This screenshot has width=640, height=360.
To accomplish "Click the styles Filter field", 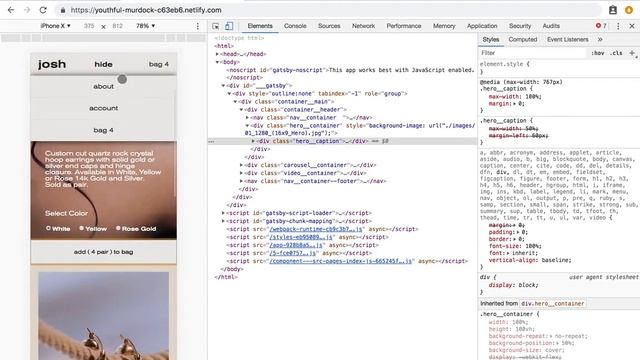I will point(533,53).
